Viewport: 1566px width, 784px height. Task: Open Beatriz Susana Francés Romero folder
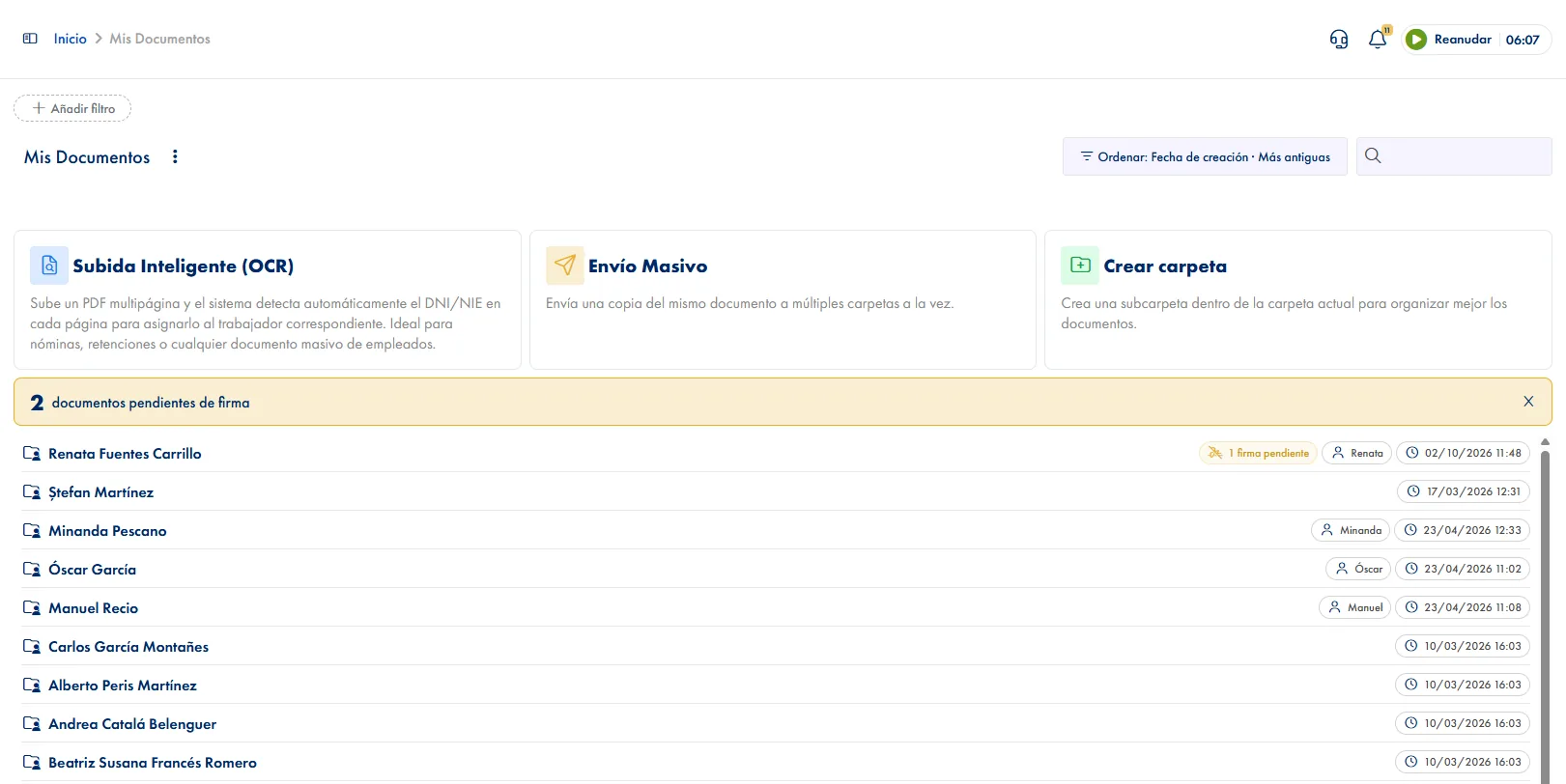153,763
